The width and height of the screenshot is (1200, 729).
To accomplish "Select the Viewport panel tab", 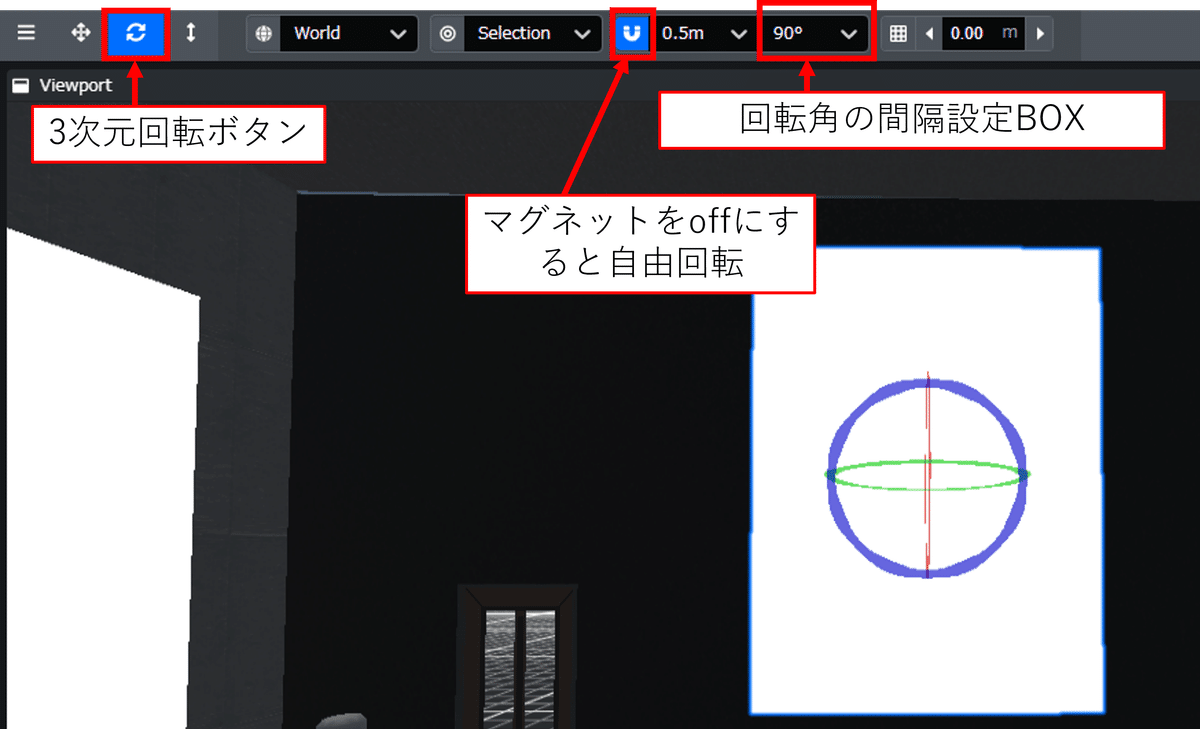I will click(x=63, y=86).
